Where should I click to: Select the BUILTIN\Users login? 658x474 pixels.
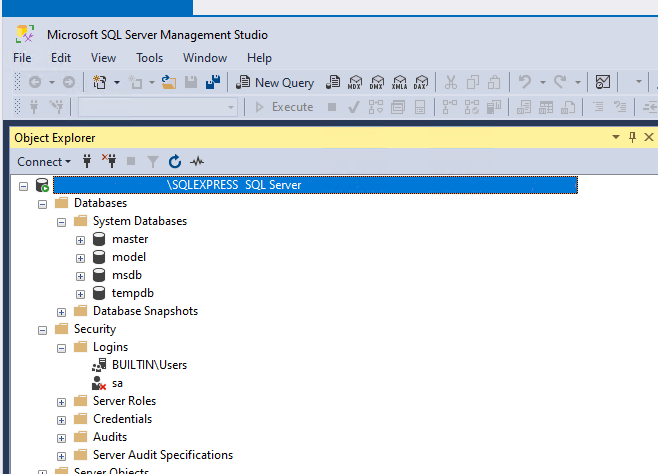[149, 365]
